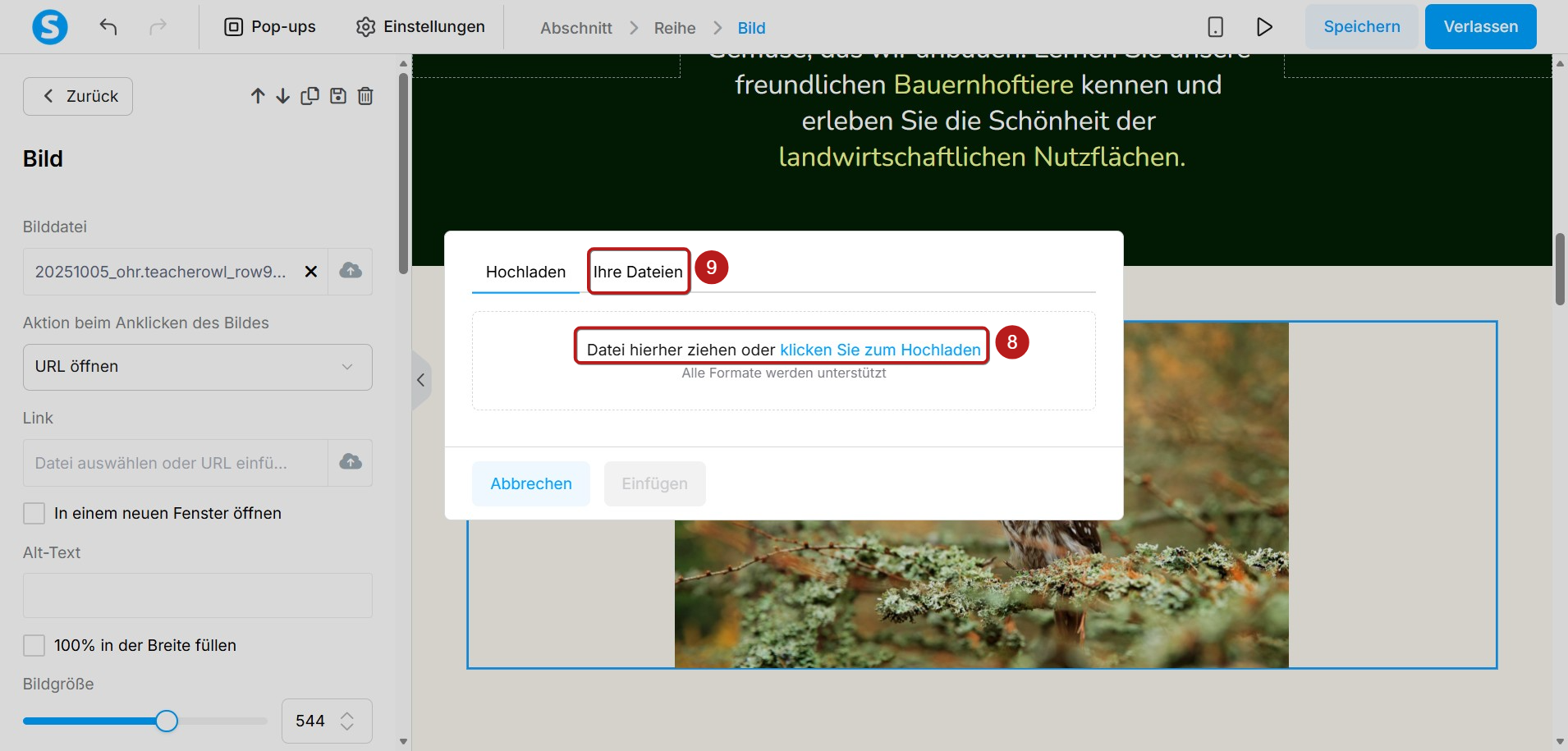The height and width of the screenshot is (751, 1568).
Task: Collapse the left sidebar panel arrow
Action: (x=420, y=380)
